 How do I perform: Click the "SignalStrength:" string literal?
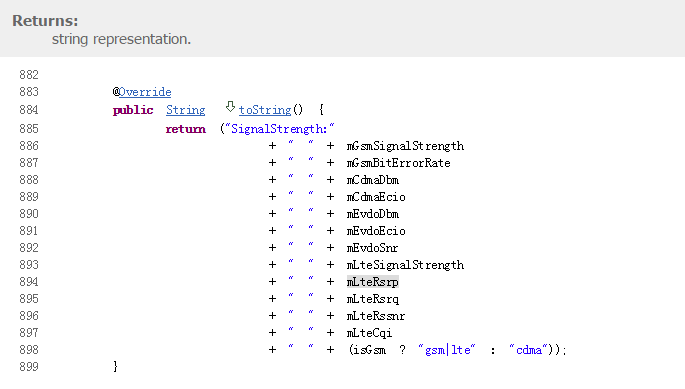pos(279,129)
